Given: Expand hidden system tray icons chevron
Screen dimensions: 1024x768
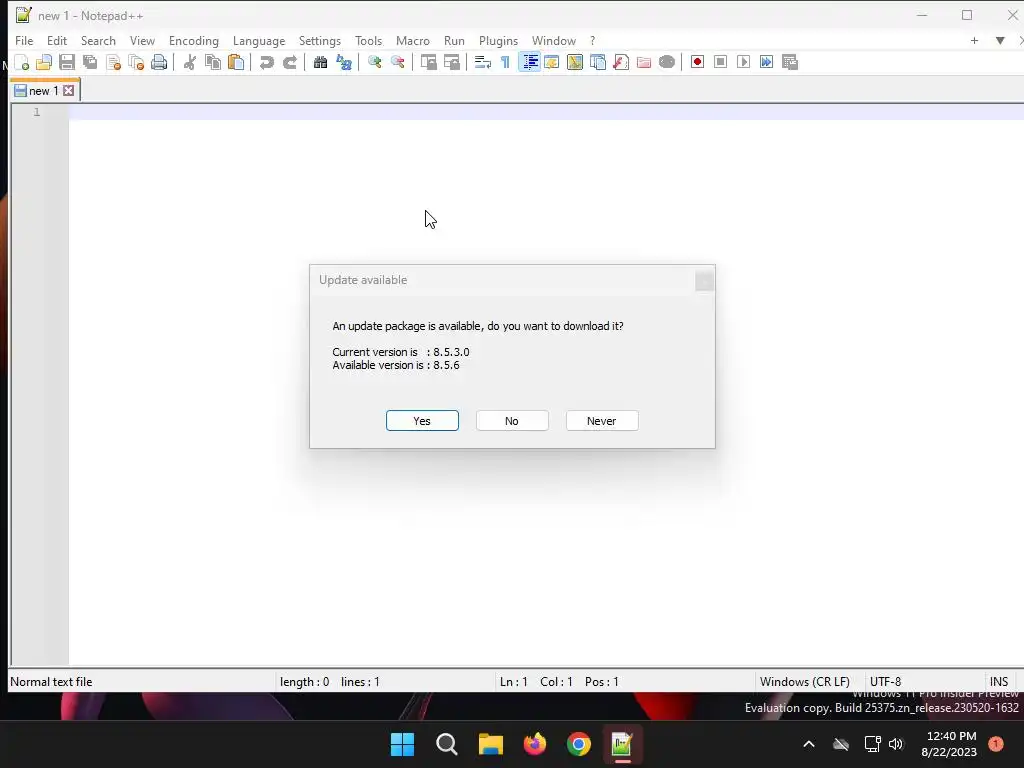Looking at the screenshot, I should click(x=808, y=744).
